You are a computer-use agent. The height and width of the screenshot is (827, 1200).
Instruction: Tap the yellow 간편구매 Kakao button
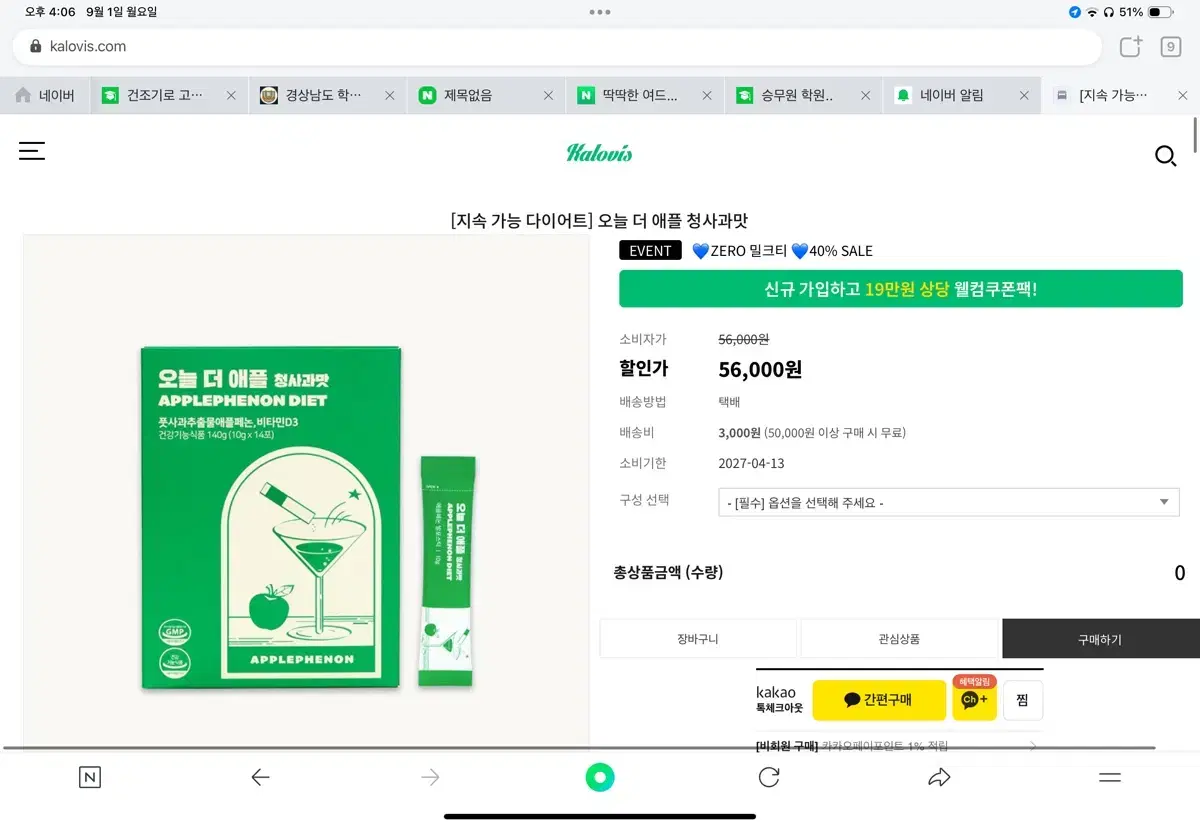click(x=880, y=700)
